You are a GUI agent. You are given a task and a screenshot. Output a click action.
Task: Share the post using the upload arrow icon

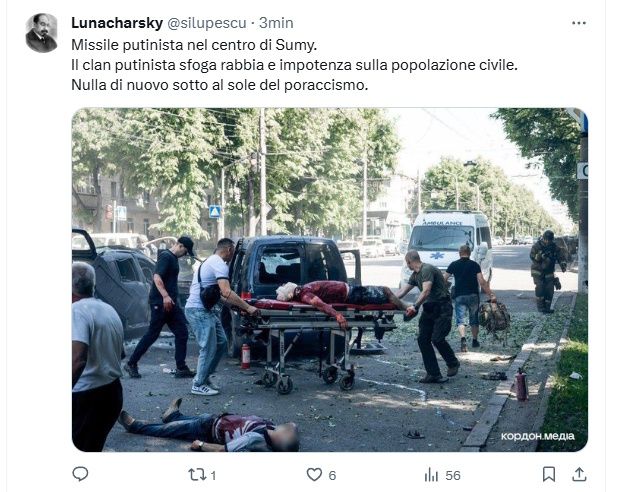click(579, 474)
